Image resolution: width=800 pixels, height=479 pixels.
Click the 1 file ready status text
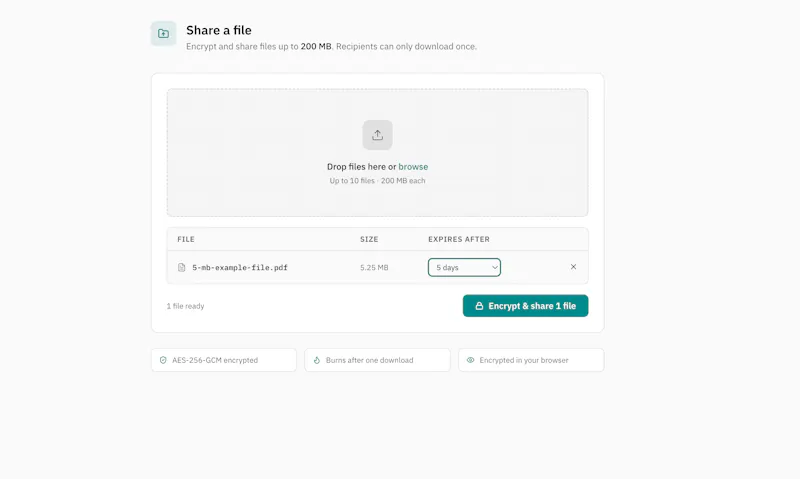point(185,306)
